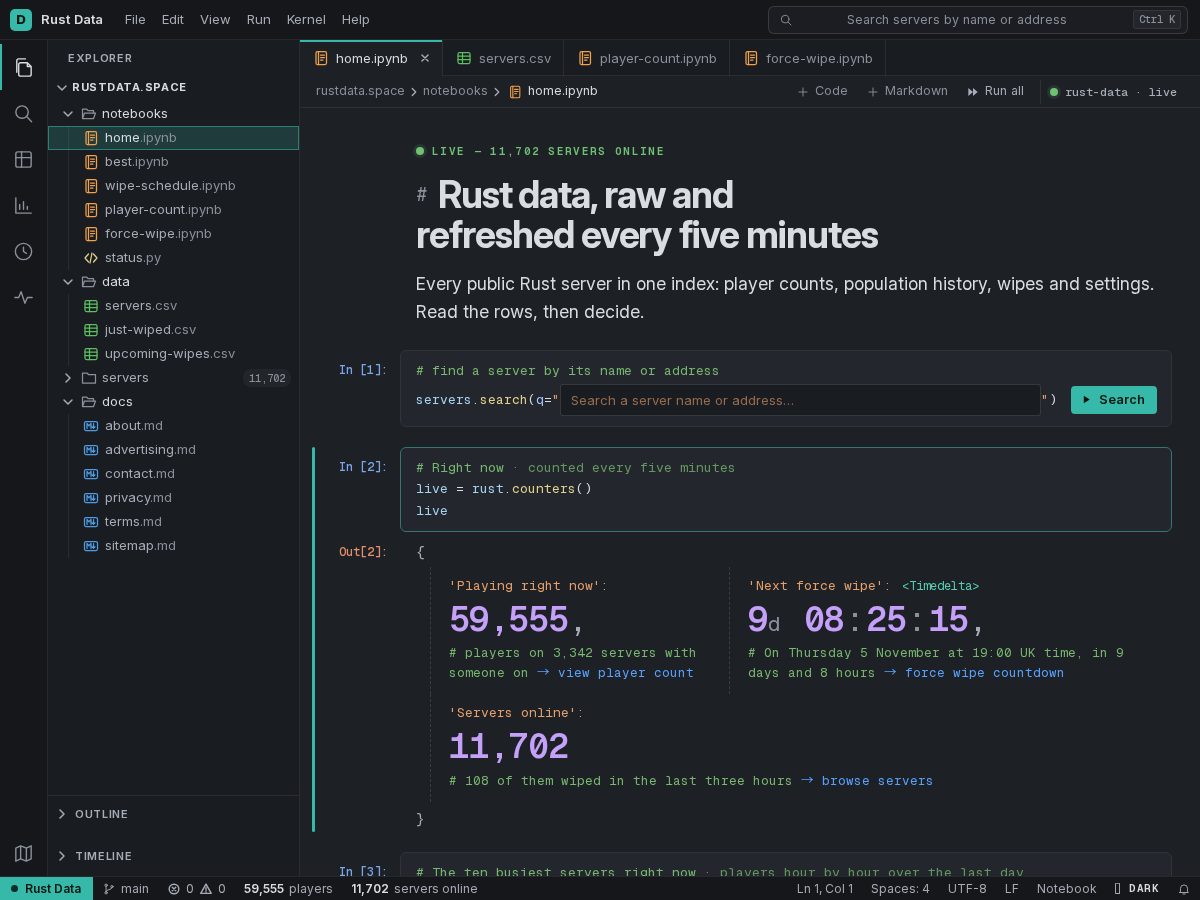Click the rustdata.space breadcrumb
This screenshot has width=1200, height=900.
tap(360, 91)
